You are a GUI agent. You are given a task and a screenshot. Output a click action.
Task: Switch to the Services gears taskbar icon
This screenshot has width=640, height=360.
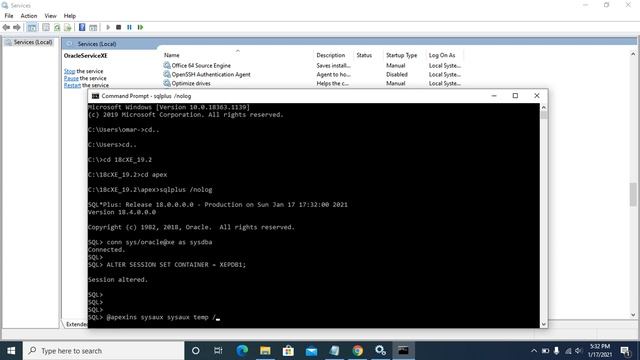tap(380, 351)
